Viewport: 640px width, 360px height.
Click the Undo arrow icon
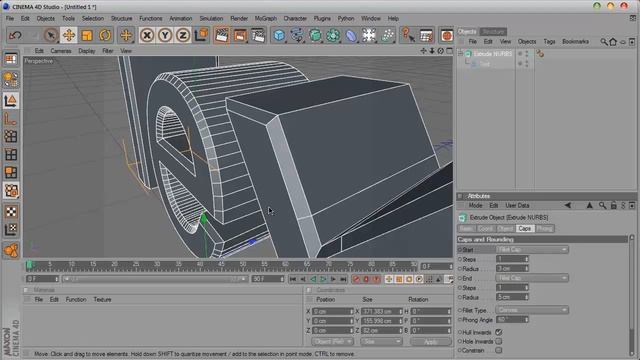click(15, 35)
